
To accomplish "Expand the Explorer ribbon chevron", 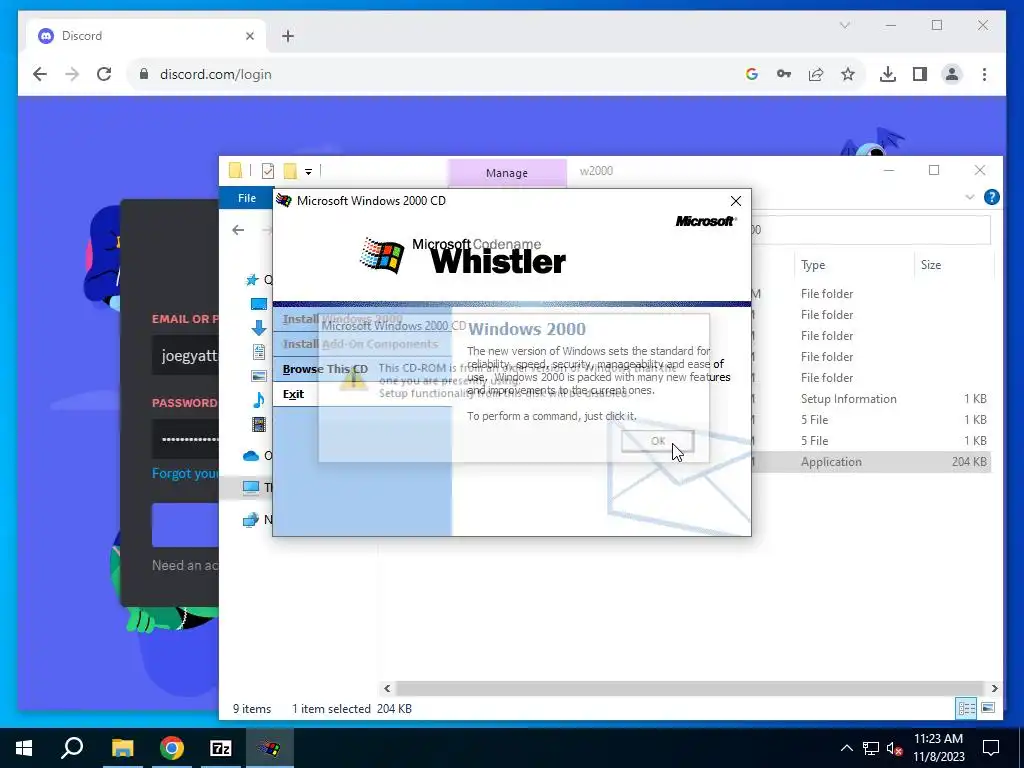I will [x=970, y=197].
